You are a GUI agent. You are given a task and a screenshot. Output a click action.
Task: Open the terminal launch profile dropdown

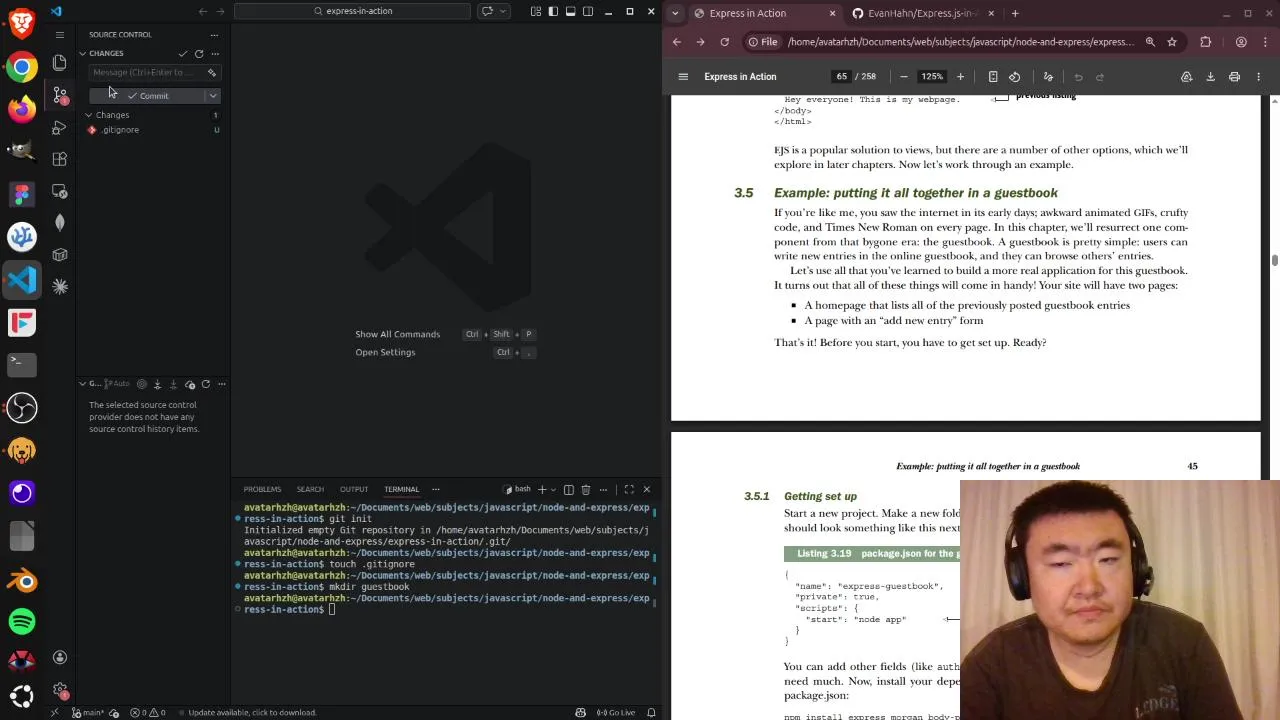pyautogui.click(x=553, y=489)
